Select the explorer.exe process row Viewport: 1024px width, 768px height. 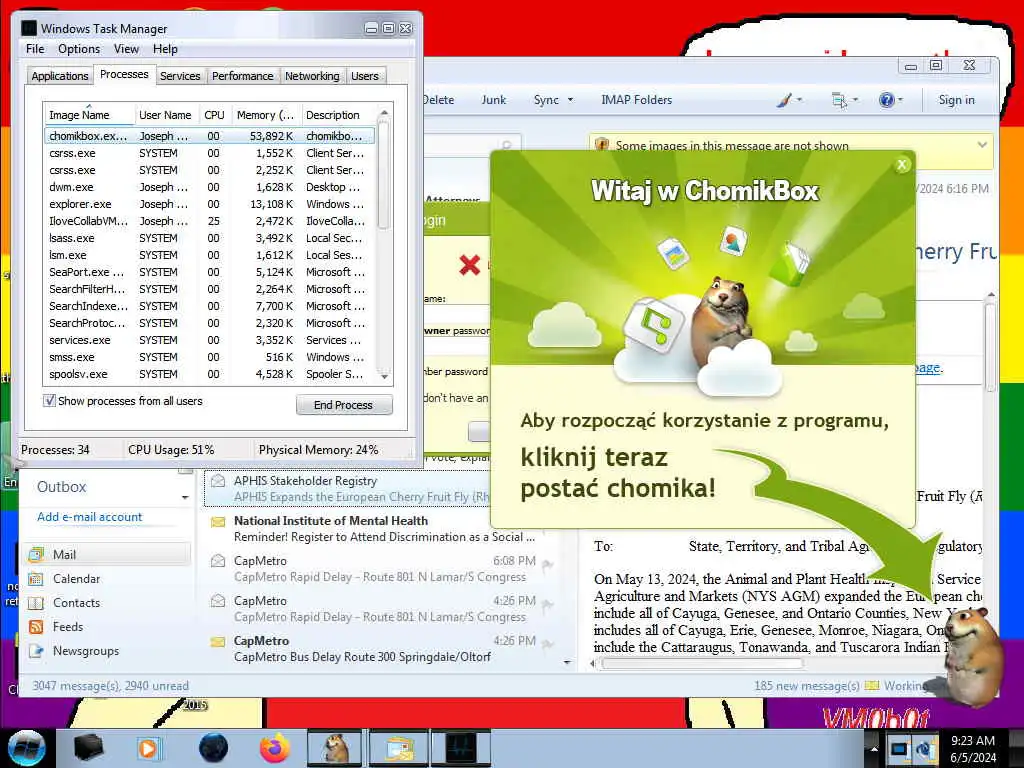209,204
